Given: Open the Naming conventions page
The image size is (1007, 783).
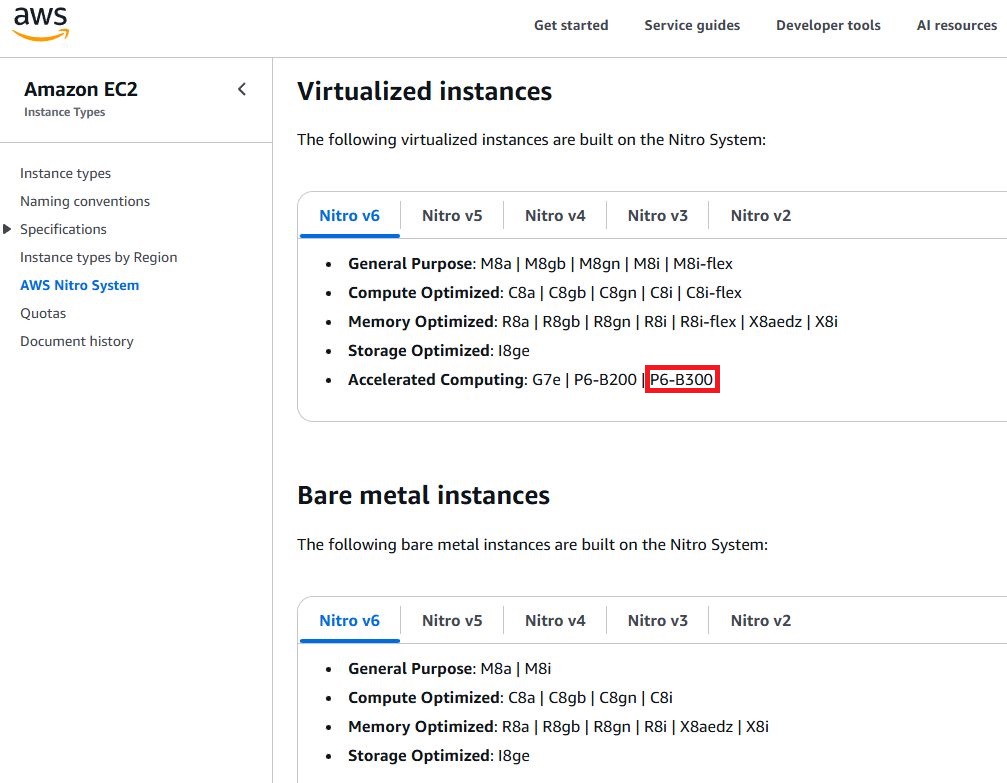Looking at the screenshot, I should point(85,201).
